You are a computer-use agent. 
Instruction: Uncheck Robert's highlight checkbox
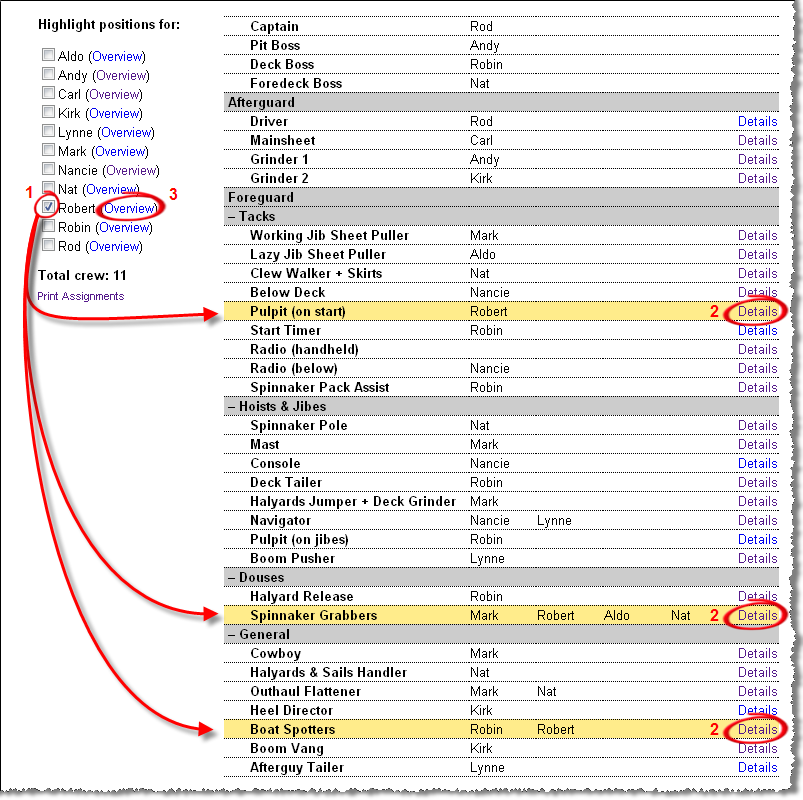[x=47, y=208]
